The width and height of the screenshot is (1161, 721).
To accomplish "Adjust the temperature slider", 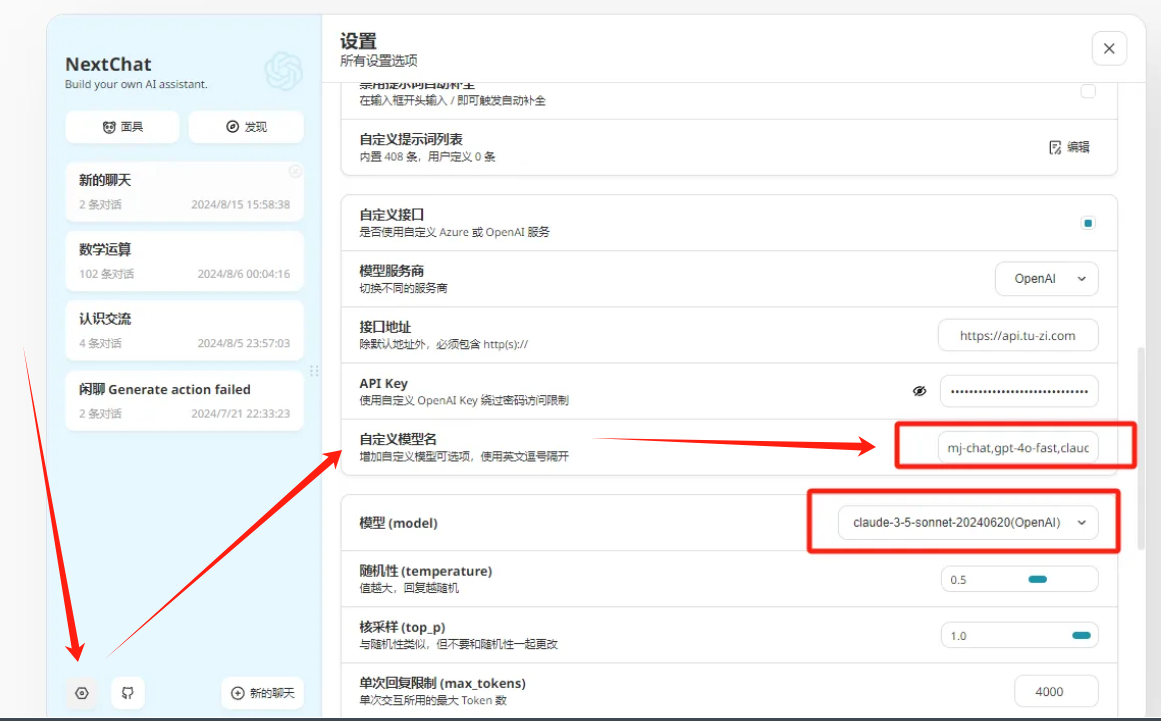I will (x=1036, y=579).
